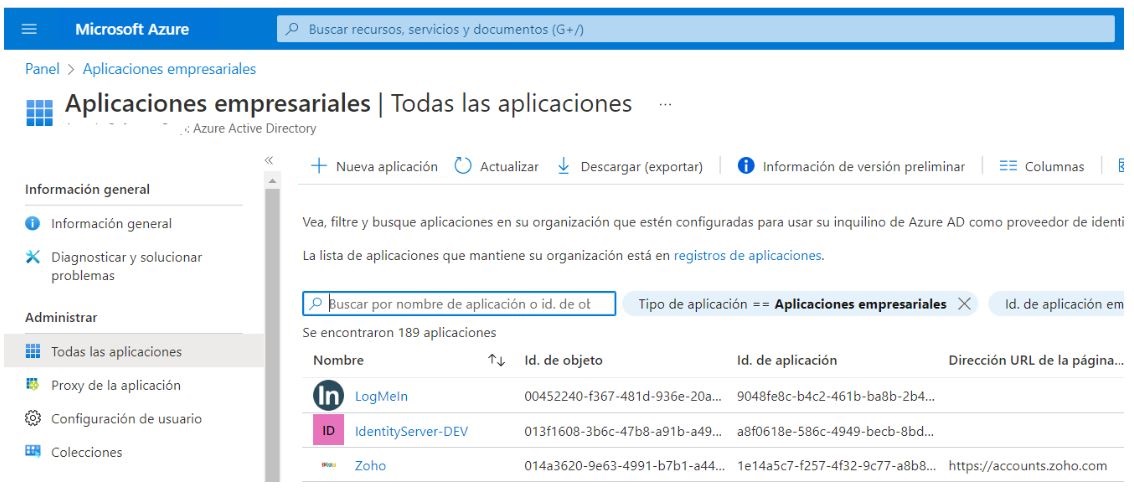Click the blue info icon in toolbar
1134x492 pixels.
[746, 166]
